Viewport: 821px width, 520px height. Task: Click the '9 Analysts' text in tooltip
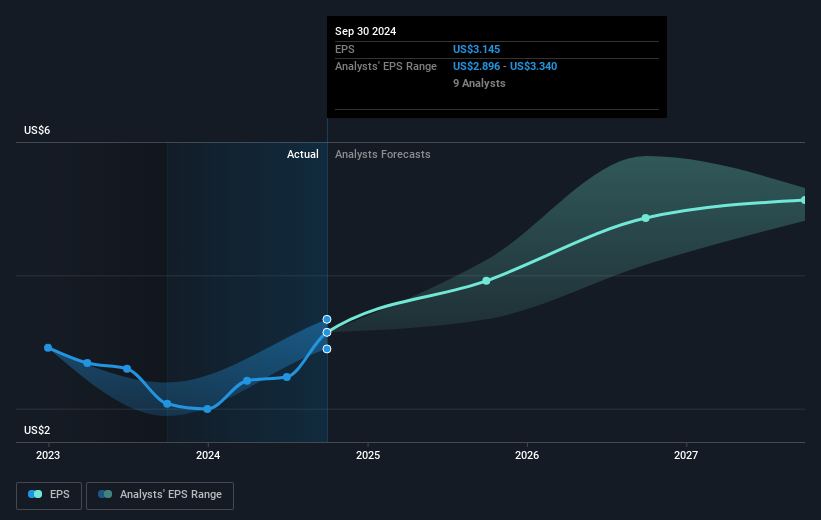pyautogui.click(x=479, y=83)
